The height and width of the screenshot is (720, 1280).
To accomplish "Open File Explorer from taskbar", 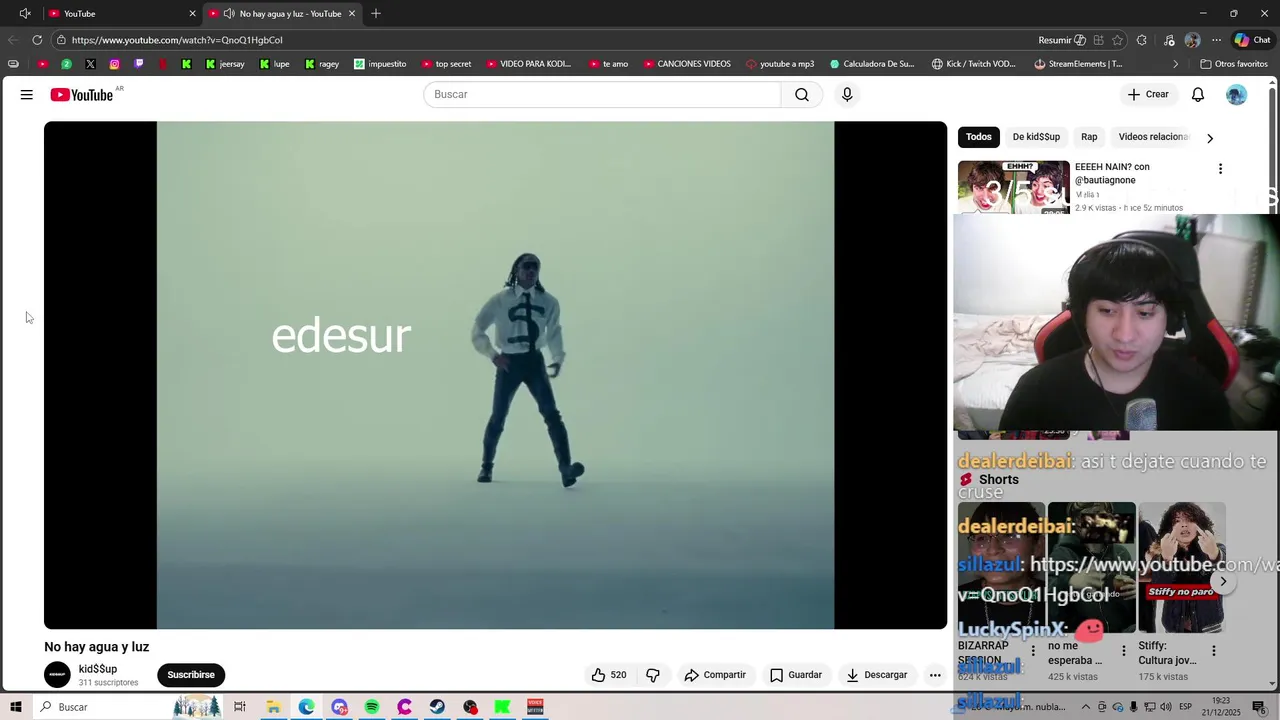I will [x=273, y=707].
